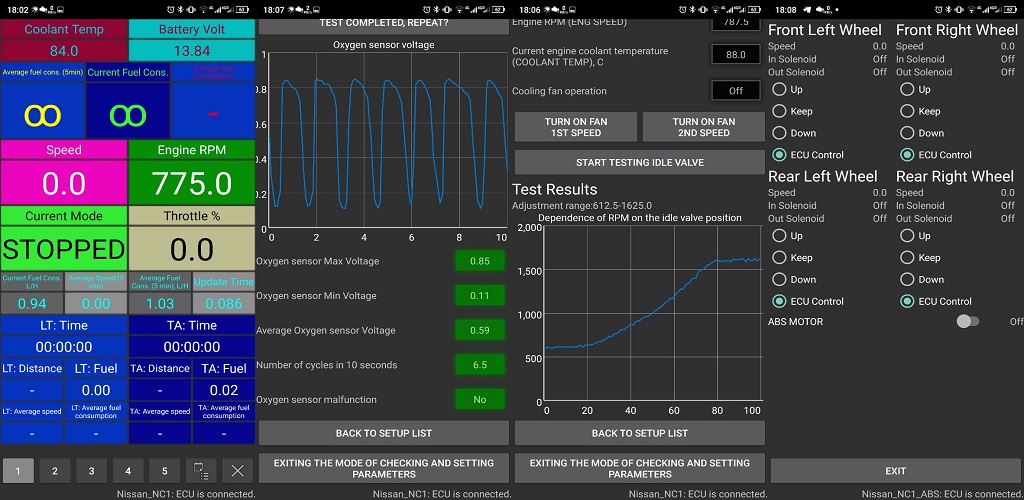This screenshot has height=500, width=1024.
Task: Select Down for Rear Left Wheel
Action: 779,279
